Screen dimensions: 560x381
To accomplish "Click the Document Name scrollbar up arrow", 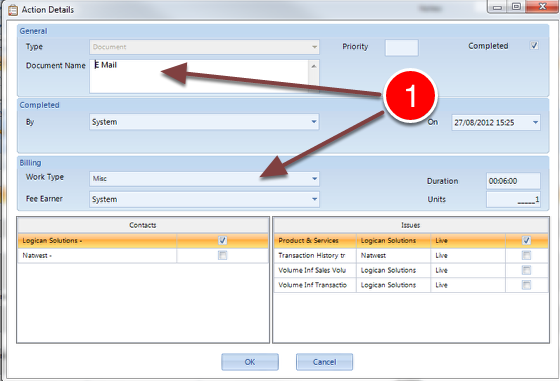I will click(x=314, y=66).
